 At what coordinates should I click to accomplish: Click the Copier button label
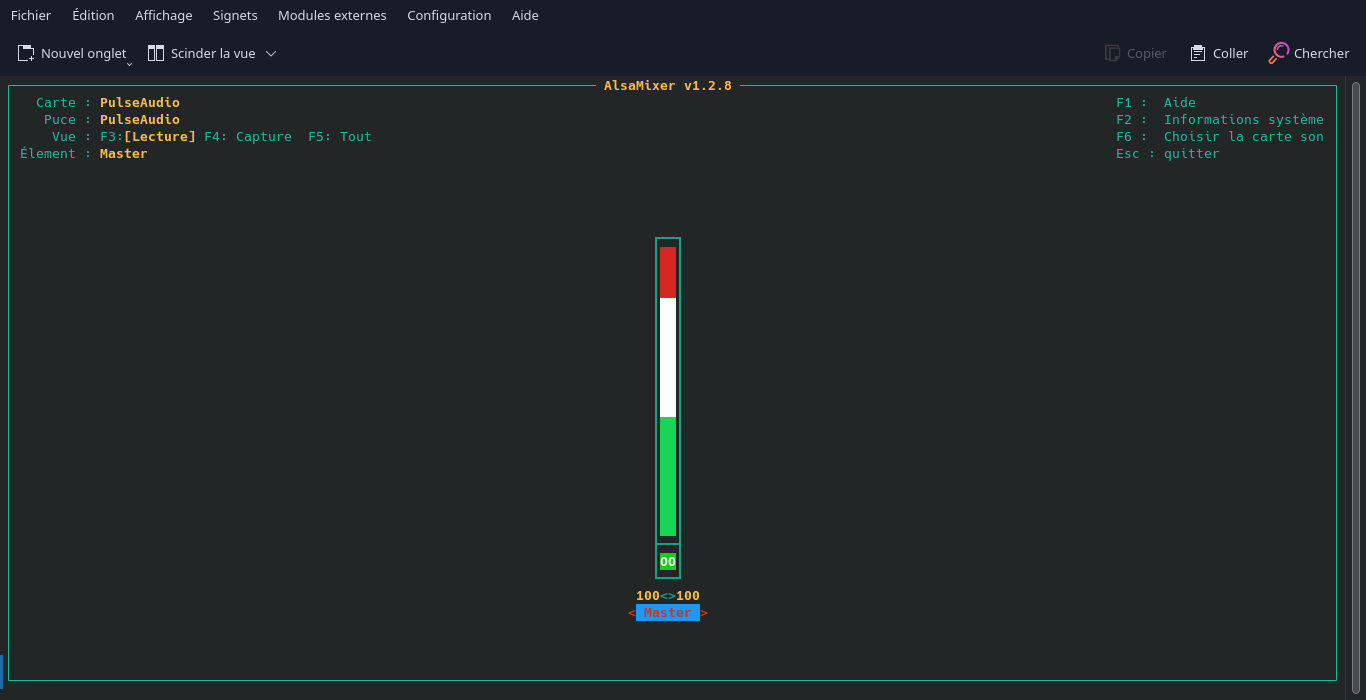(1146, 53)
